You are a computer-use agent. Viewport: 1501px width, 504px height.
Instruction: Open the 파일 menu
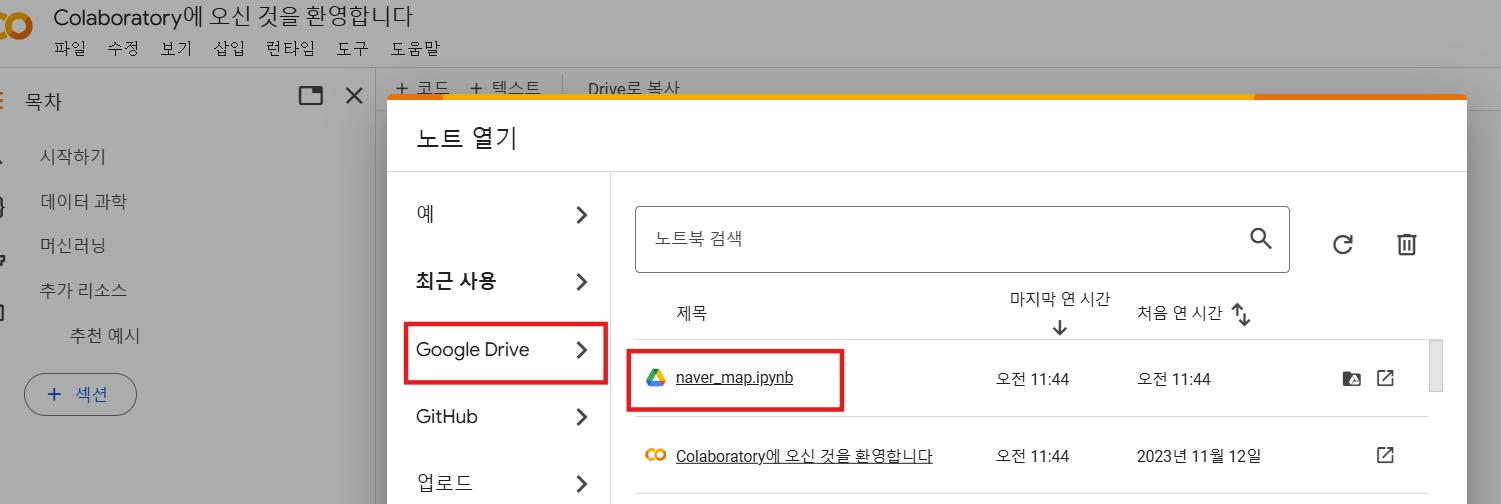[70, 48]
